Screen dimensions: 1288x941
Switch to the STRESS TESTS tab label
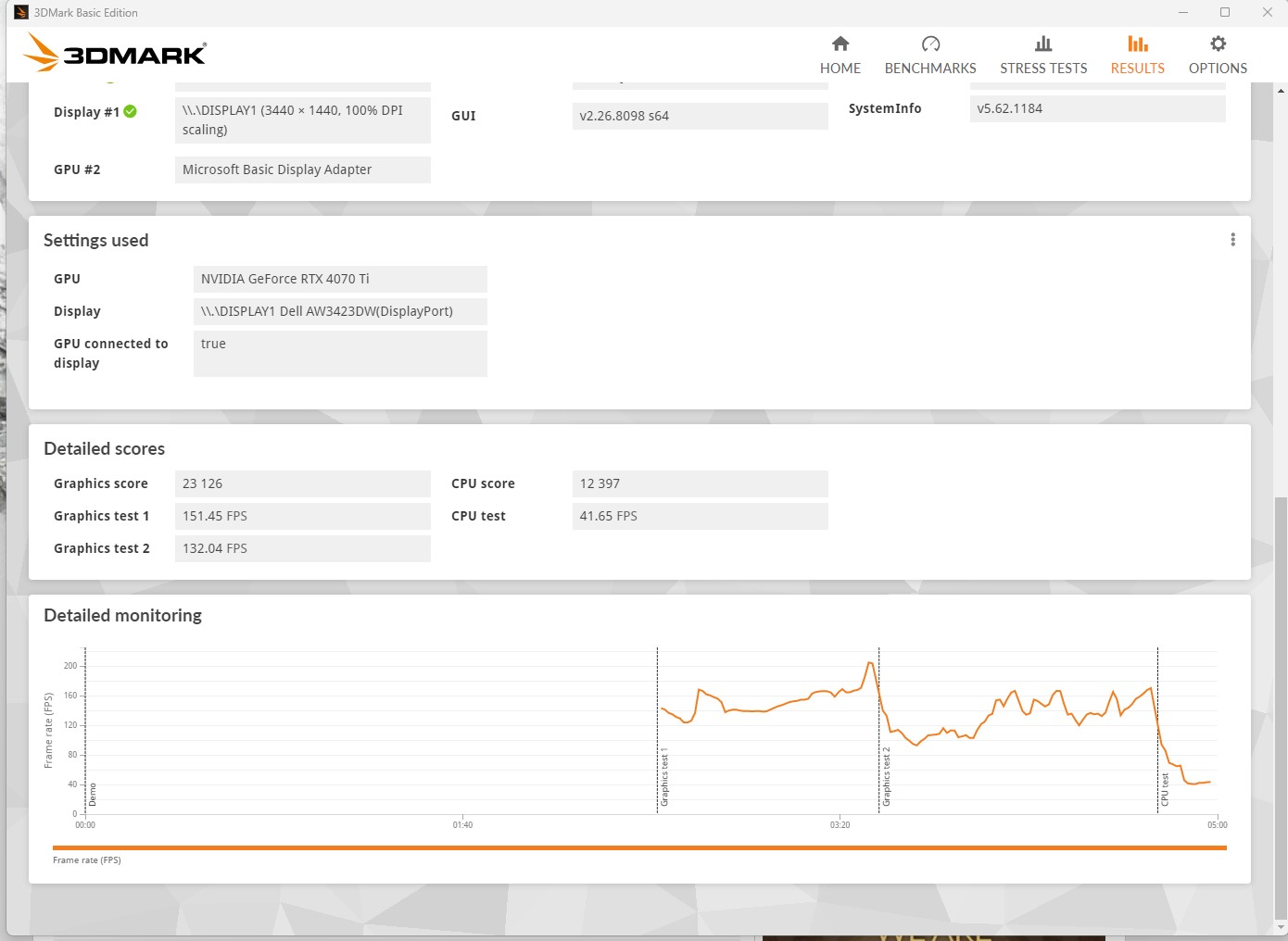click(x=1043, y=69)
